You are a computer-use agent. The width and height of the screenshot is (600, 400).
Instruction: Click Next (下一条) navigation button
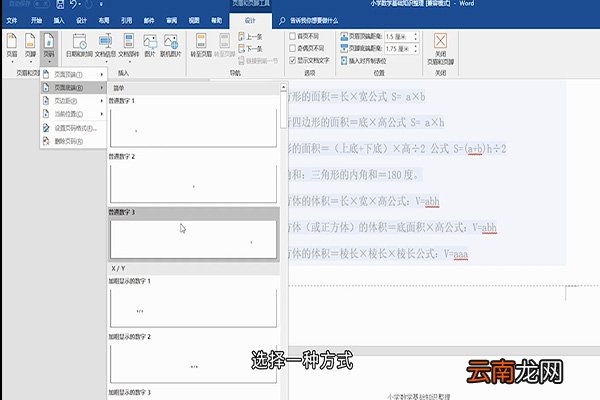pos(250,49)
